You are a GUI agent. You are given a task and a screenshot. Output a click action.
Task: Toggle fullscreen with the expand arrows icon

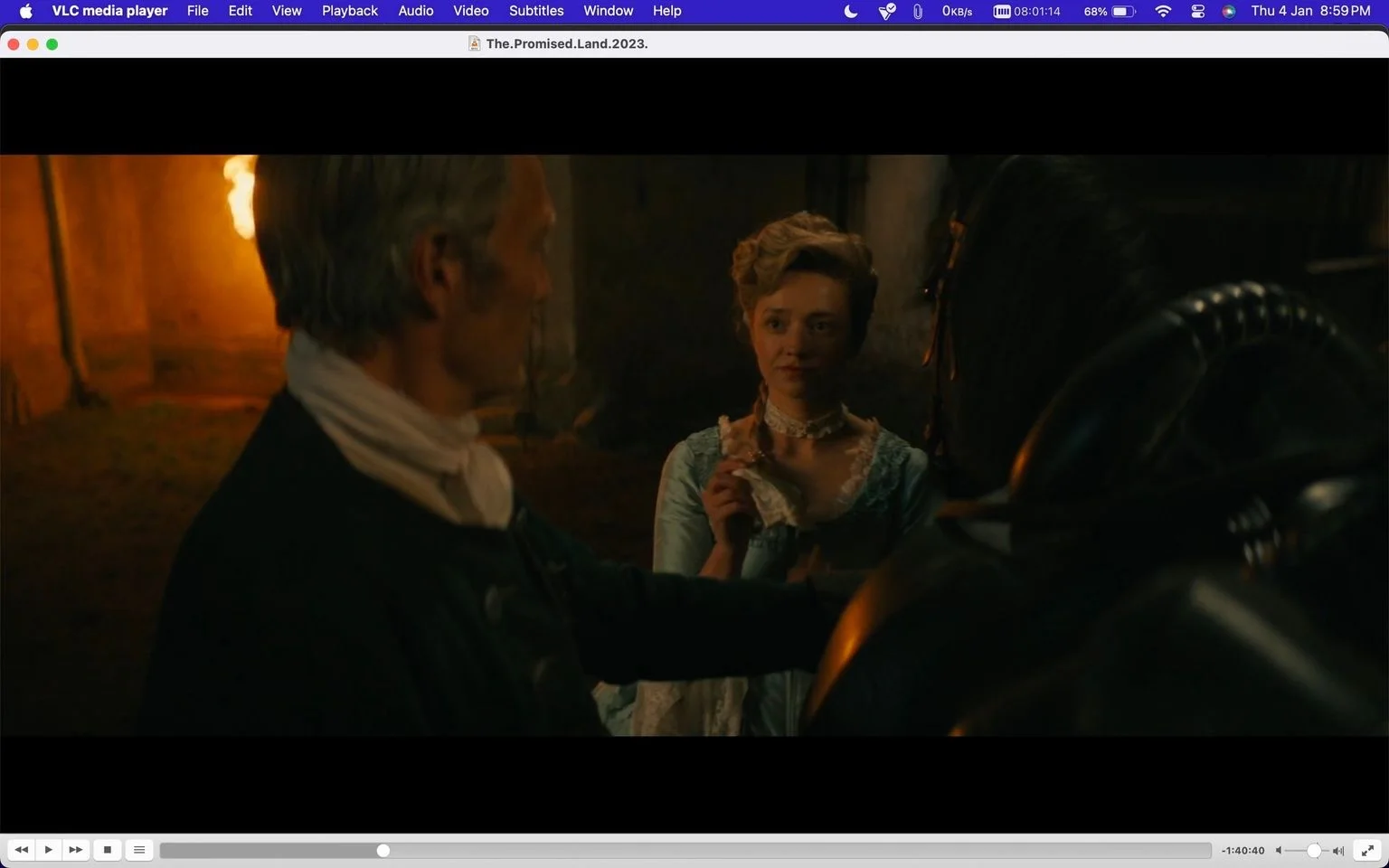(x=1368, y=850)
